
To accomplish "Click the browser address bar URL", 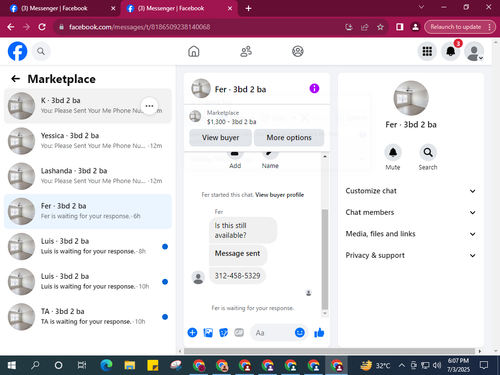I will [140, 27].
